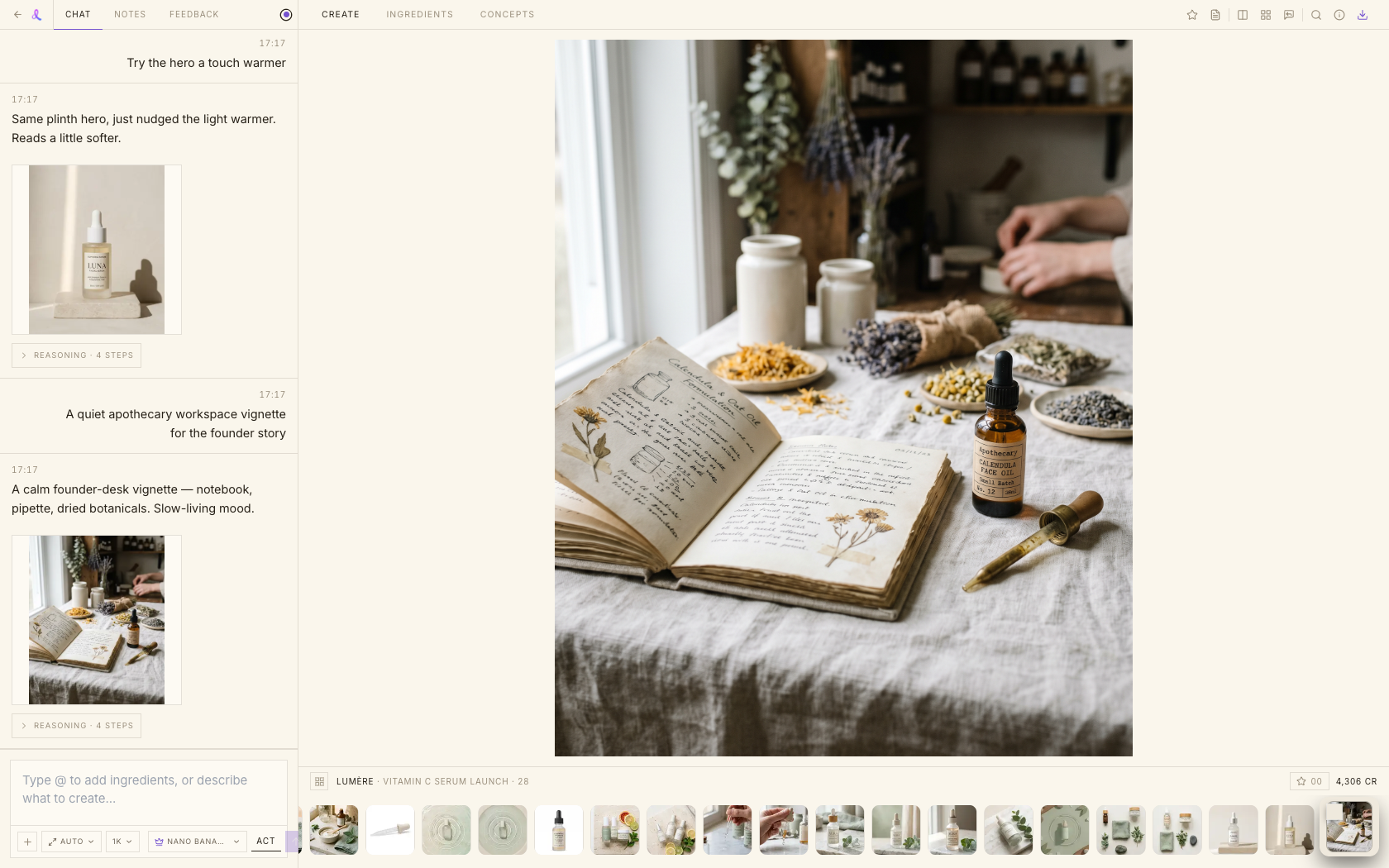Open the info circle icon

(1339, 15)
